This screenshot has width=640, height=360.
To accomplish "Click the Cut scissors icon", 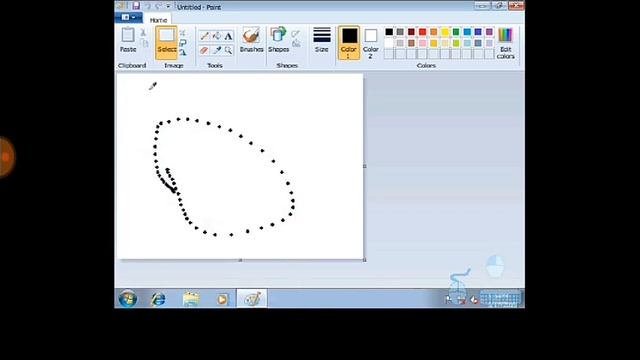I will click(x=143, y=32).
